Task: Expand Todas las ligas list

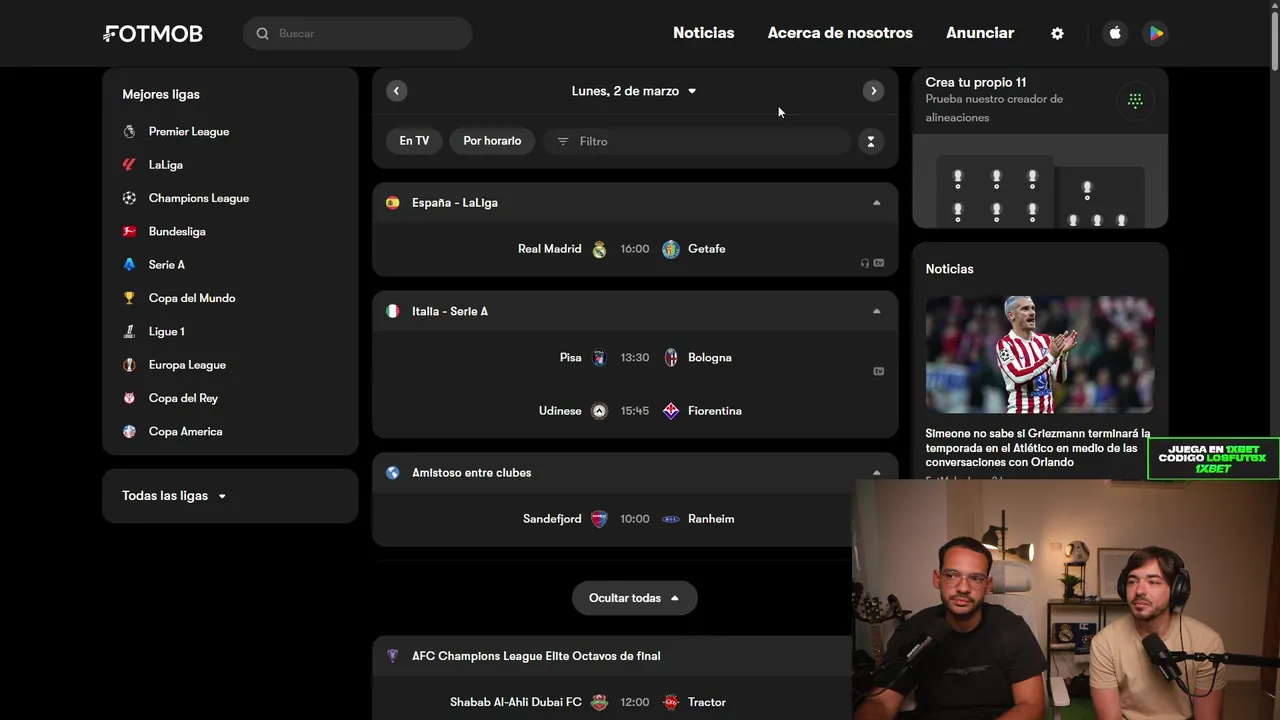Action: click(x=174, y=496)
